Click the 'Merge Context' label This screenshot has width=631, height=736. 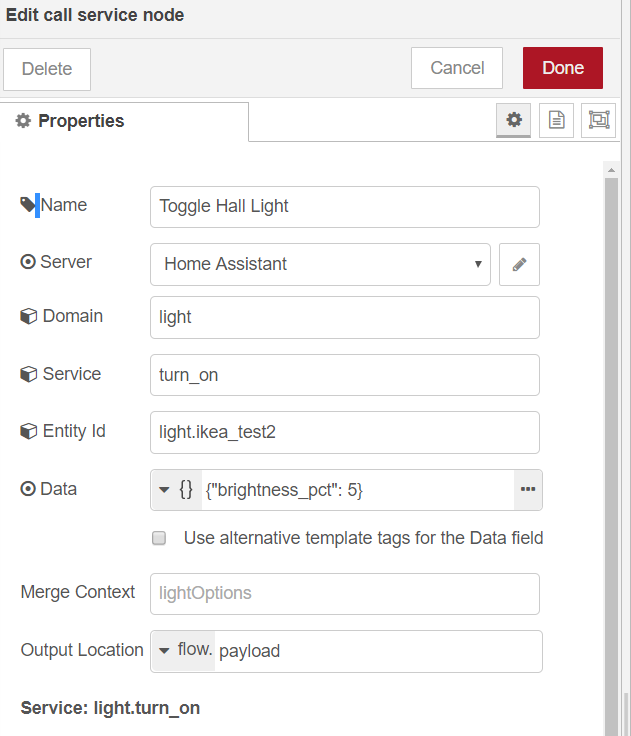tap(77, 592)
